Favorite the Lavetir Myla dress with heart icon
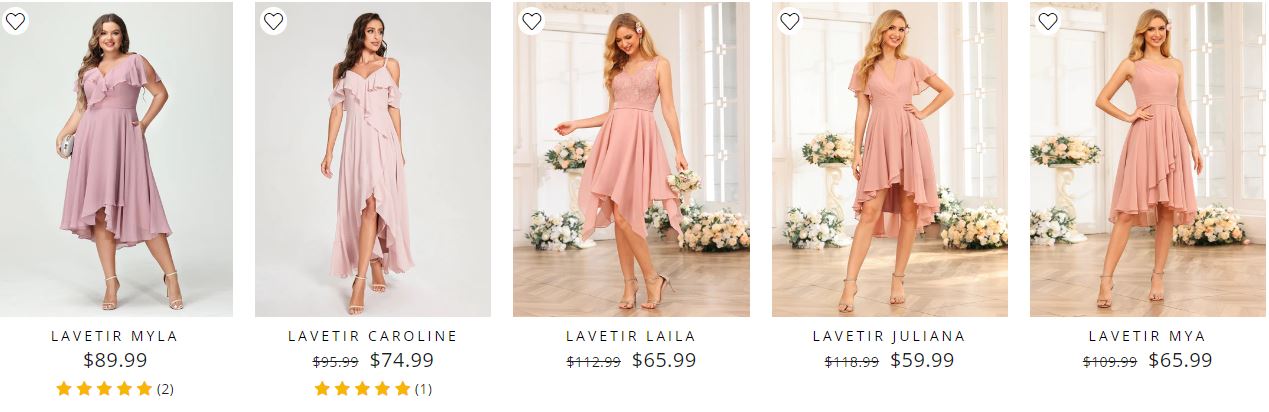The width and height of the screenshot is (1269, 412). 15,21
